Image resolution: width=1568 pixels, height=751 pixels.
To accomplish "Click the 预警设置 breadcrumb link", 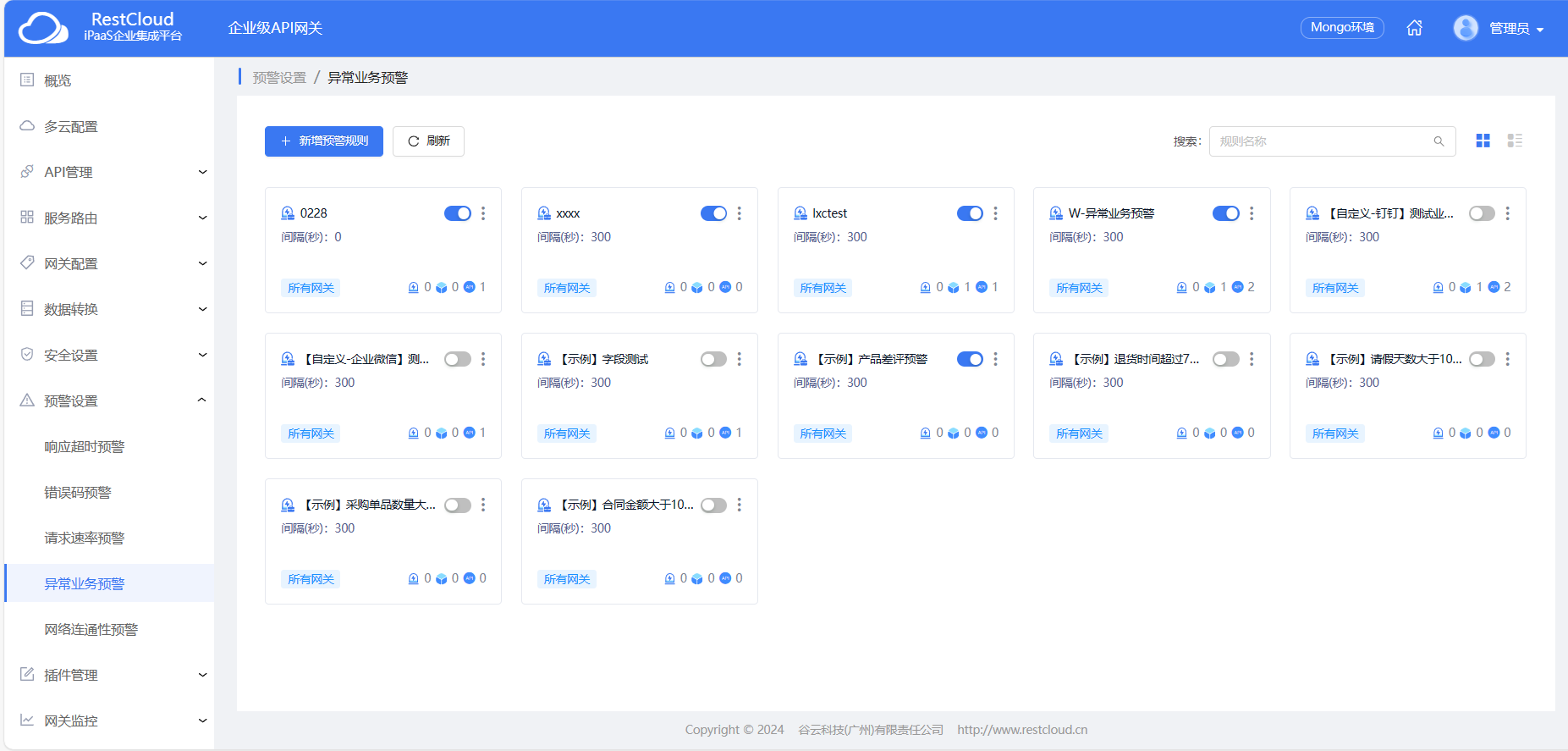I will [x=279, y=78].
